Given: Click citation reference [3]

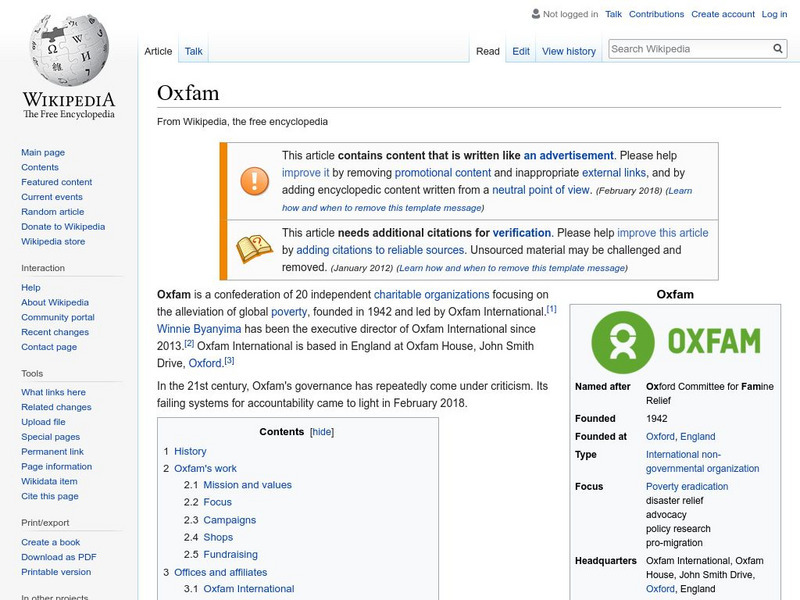Looking at the screenshot, I should click(229, 360).
